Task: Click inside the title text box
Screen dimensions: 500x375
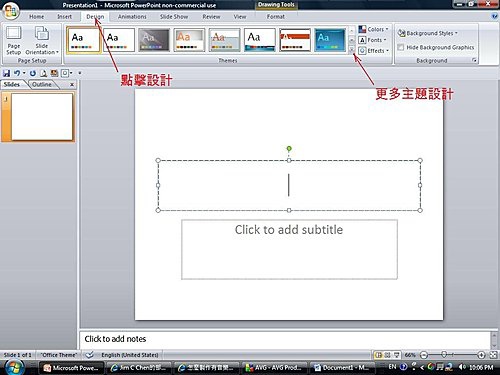Action: 289,185
